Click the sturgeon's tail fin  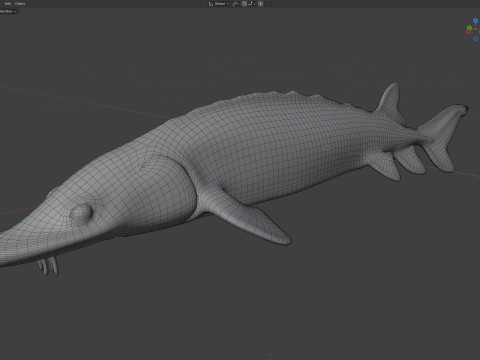[442, 137]
